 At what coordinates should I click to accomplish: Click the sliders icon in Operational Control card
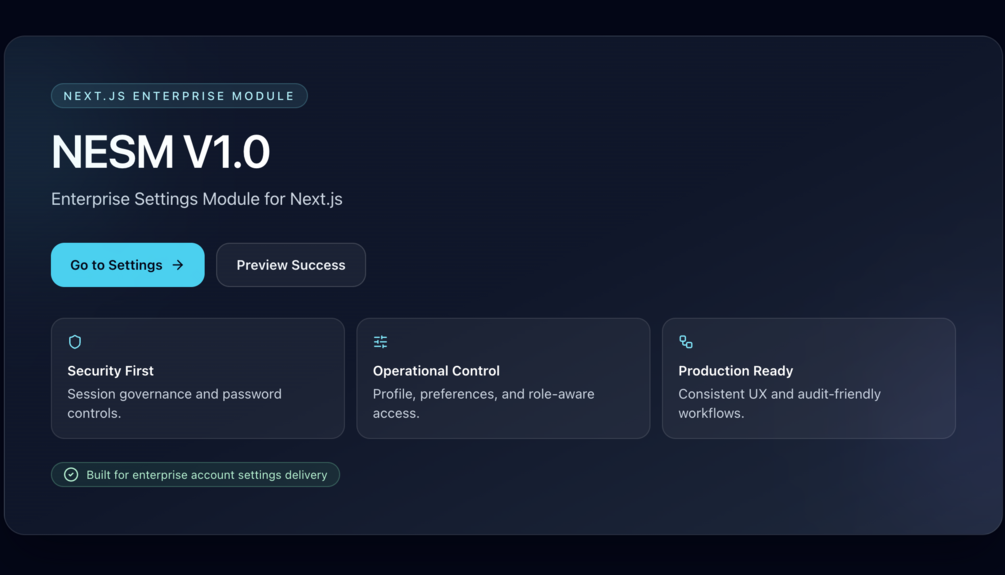(381, 342)
